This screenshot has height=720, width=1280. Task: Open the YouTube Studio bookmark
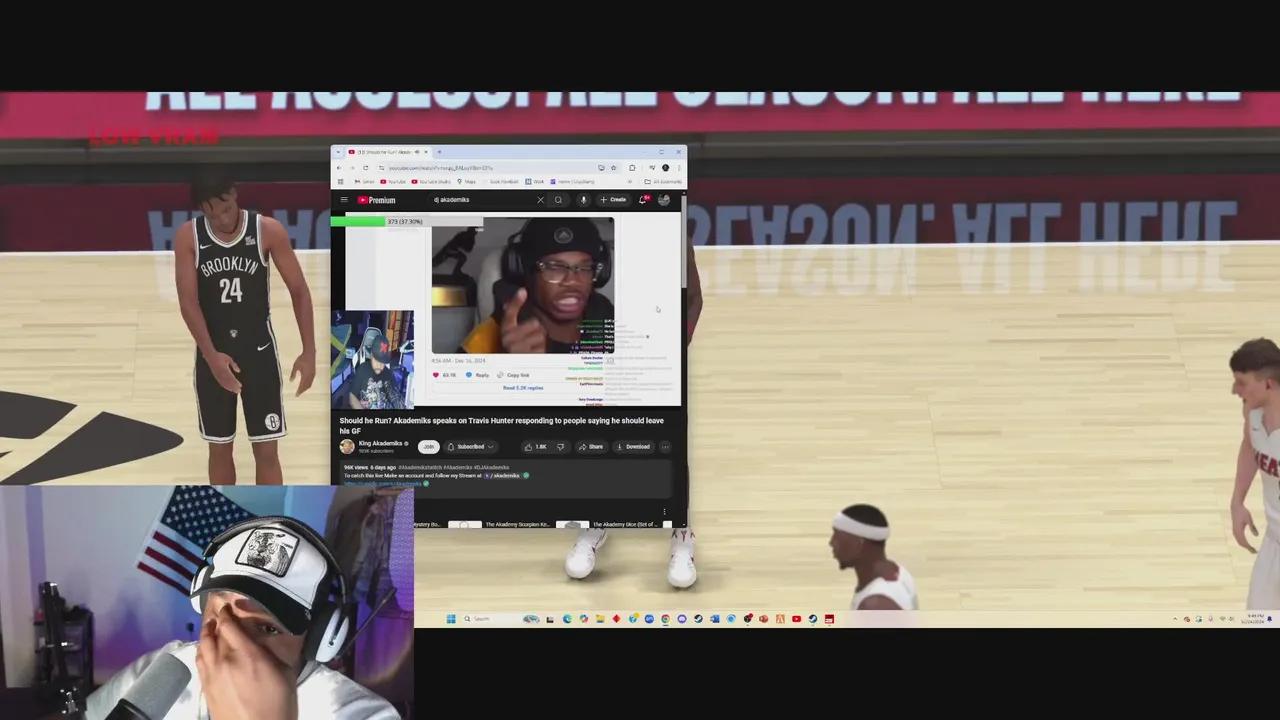click(x=431, y=182)
